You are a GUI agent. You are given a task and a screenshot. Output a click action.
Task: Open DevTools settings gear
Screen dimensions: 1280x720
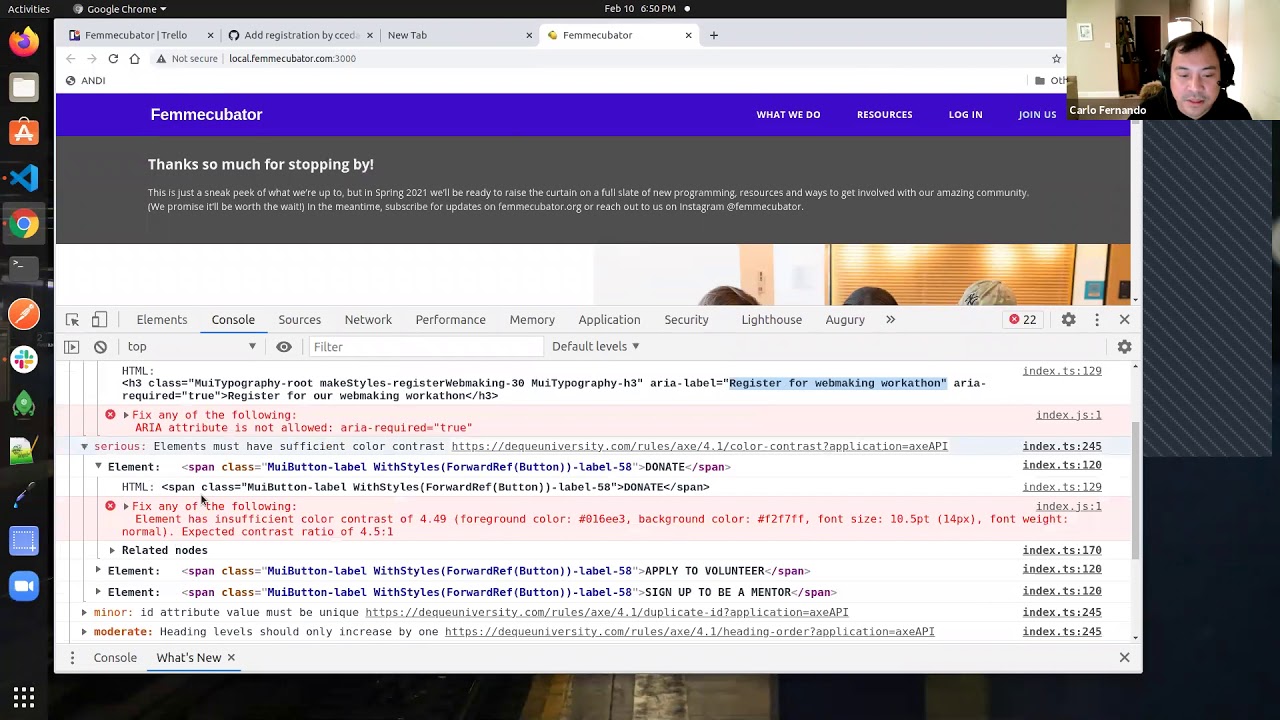(1069, 320)
